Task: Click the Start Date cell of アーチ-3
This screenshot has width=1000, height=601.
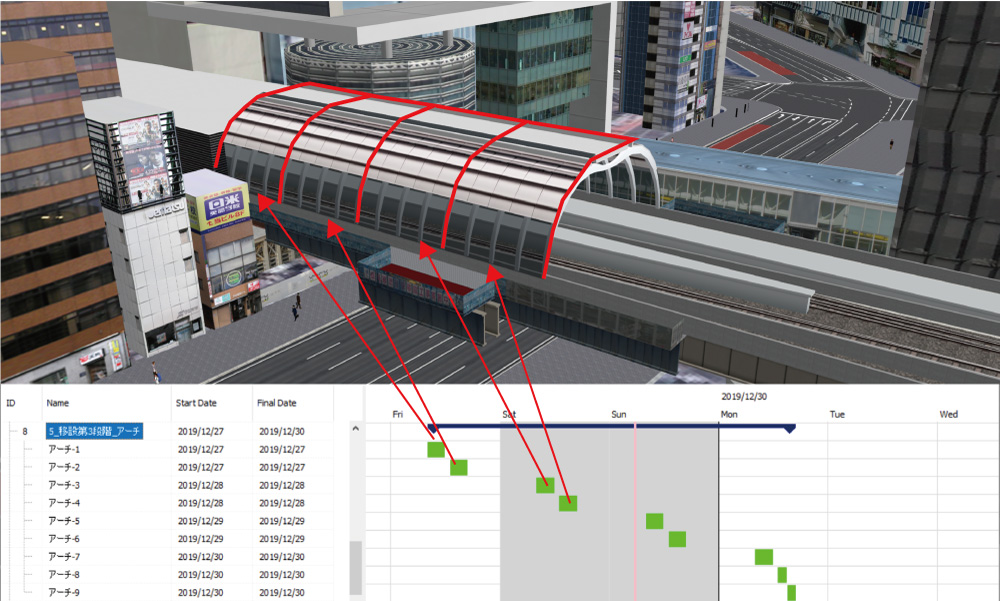Action: tap(201, 485)
